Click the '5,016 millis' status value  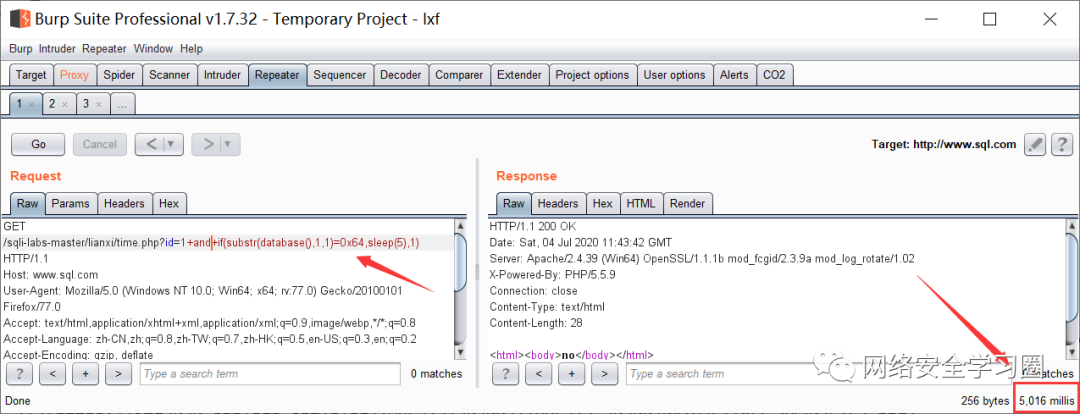1046,400
